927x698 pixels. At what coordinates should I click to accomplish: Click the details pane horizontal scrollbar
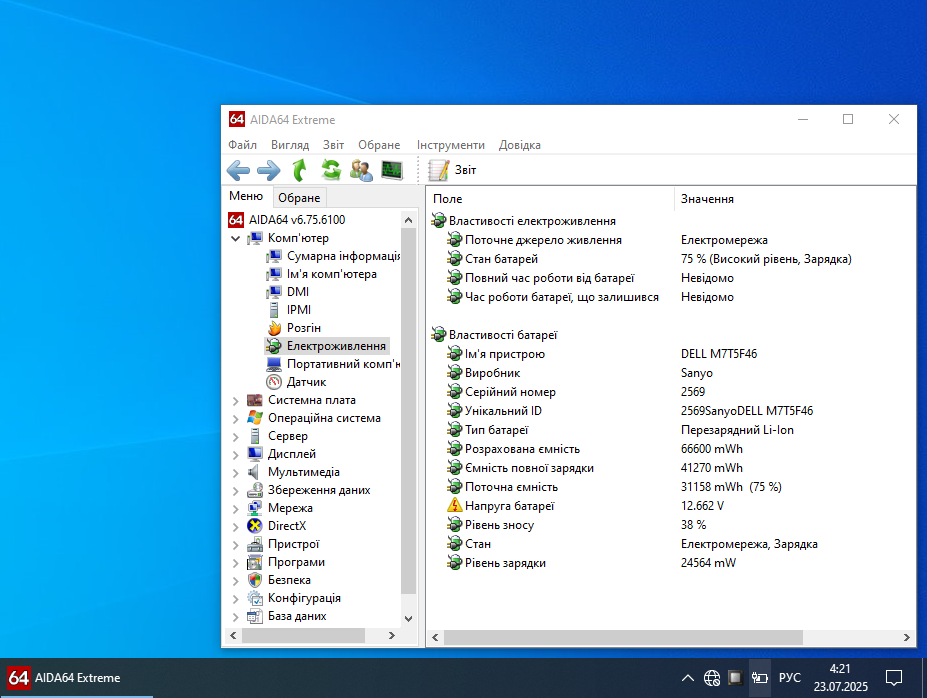pos(622,637)
